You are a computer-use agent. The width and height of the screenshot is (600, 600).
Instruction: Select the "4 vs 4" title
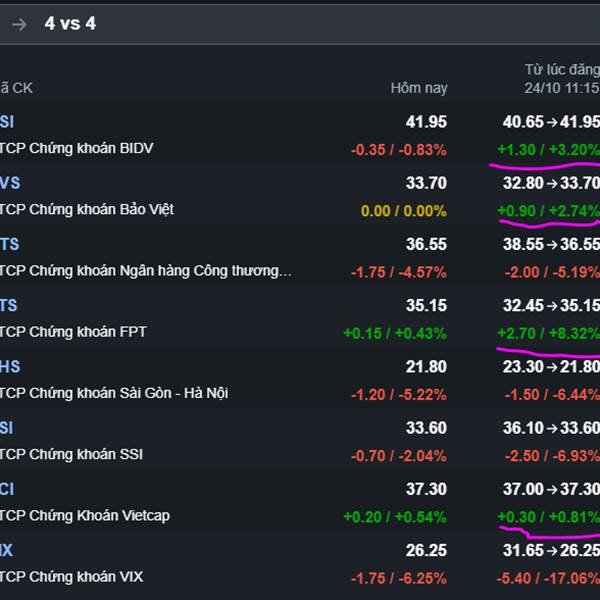[x=70, y=24]
